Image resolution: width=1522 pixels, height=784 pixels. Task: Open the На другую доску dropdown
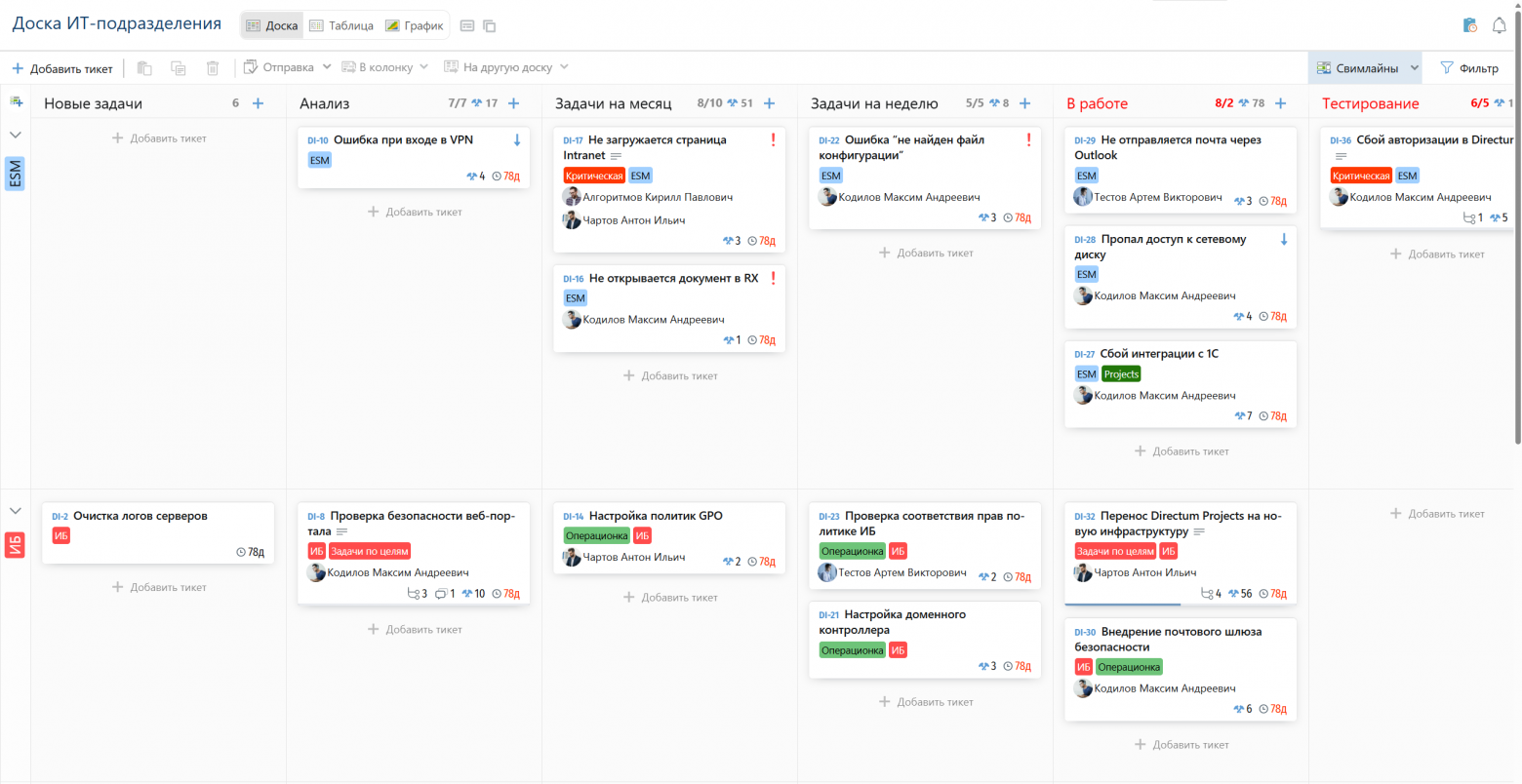[506, 67]
